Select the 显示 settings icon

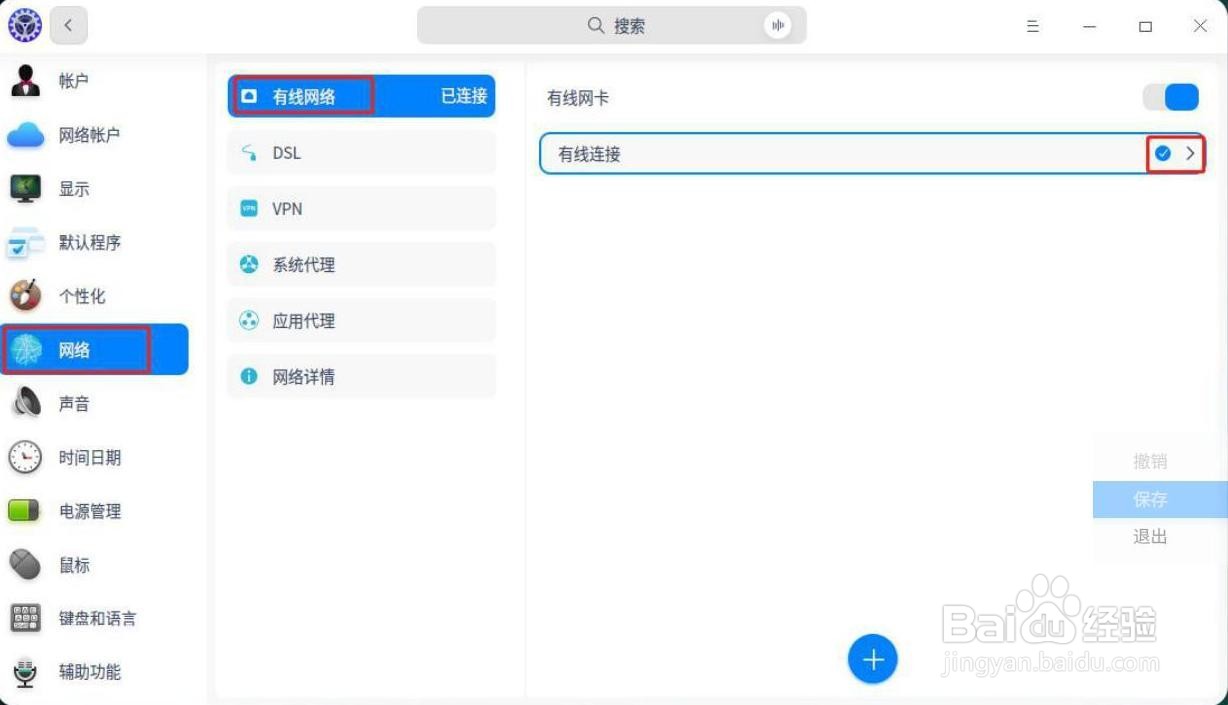23,188
